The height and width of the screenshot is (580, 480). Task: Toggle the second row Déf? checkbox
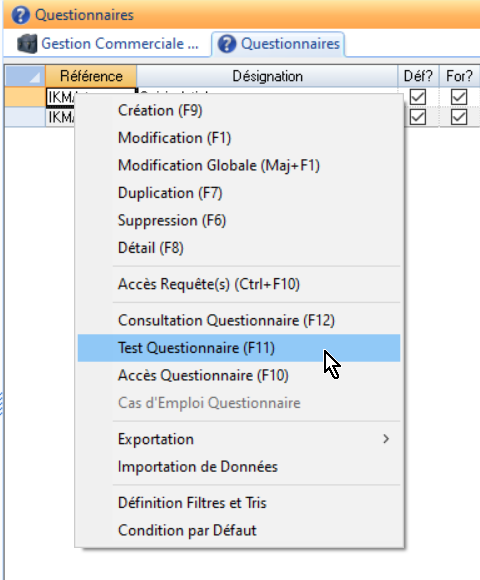point(418,117)
